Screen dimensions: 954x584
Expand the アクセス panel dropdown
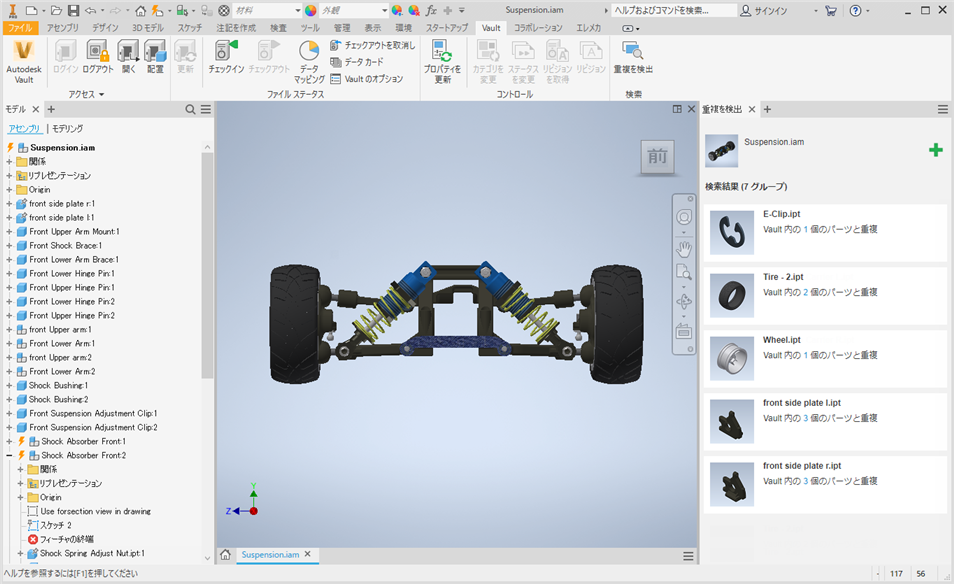click(86, 94)
